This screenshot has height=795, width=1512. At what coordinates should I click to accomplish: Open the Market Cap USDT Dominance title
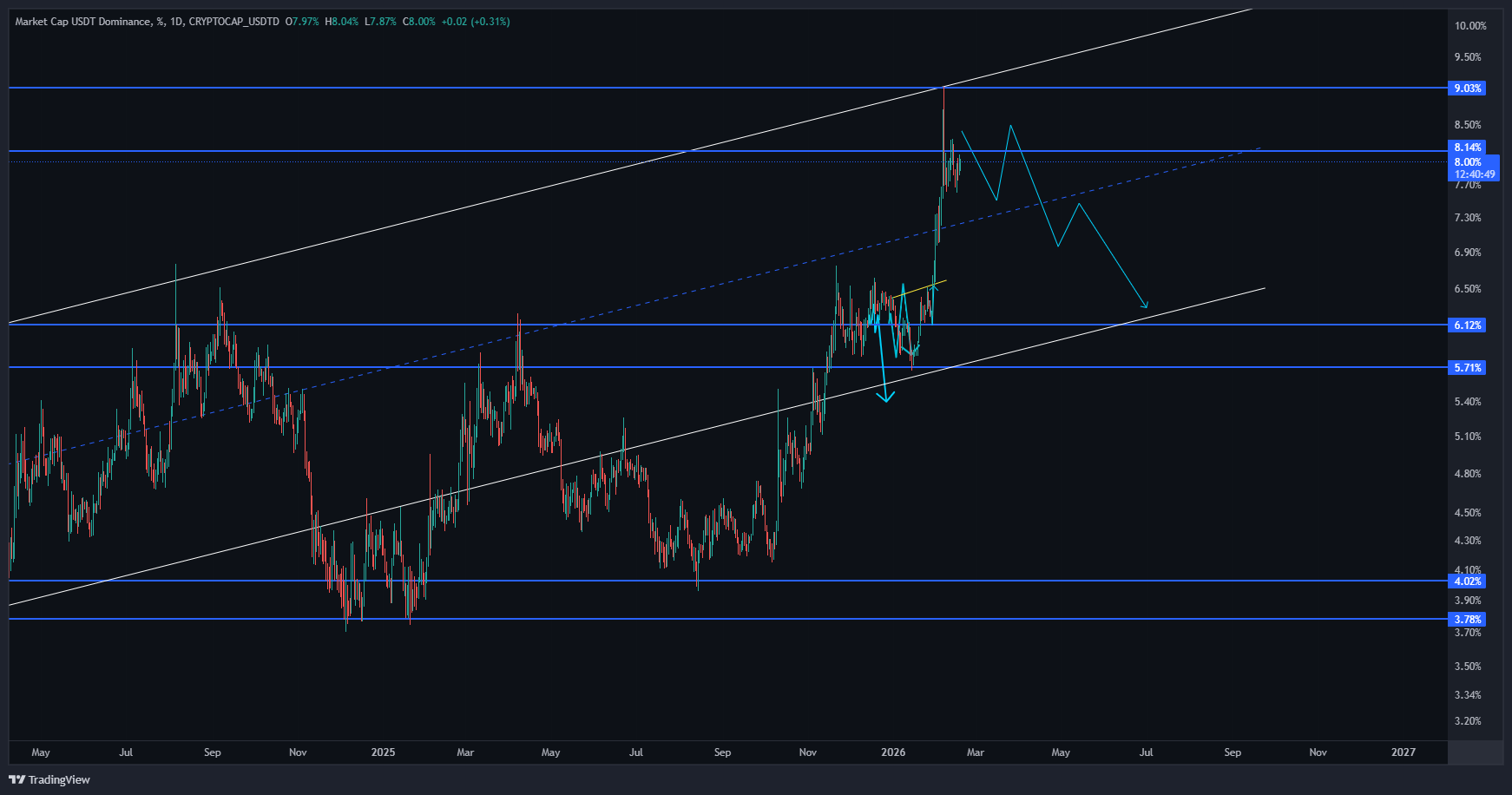pyautogui.click(x=82, y=22)
